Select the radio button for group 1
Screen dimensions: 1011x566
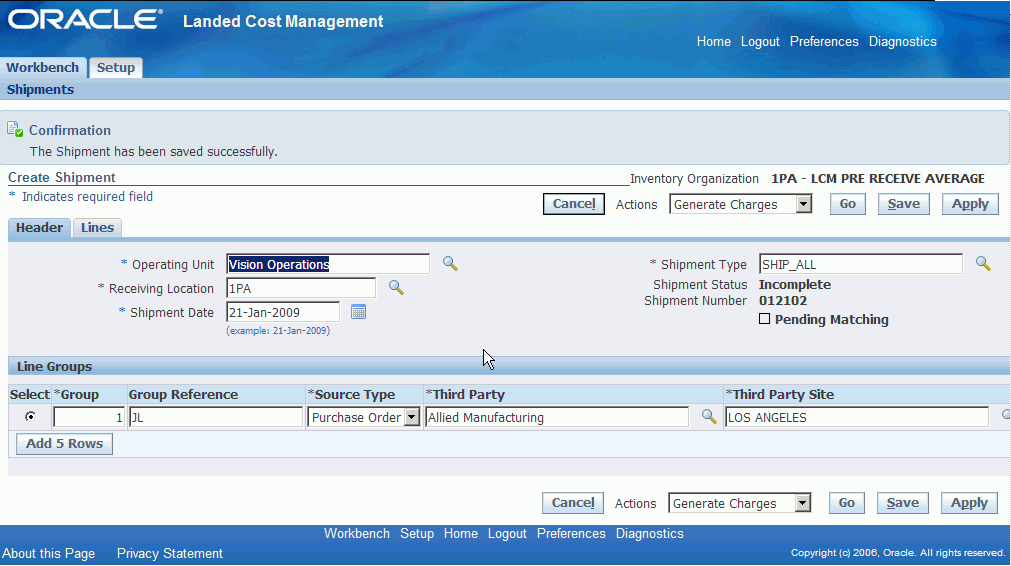30,416
